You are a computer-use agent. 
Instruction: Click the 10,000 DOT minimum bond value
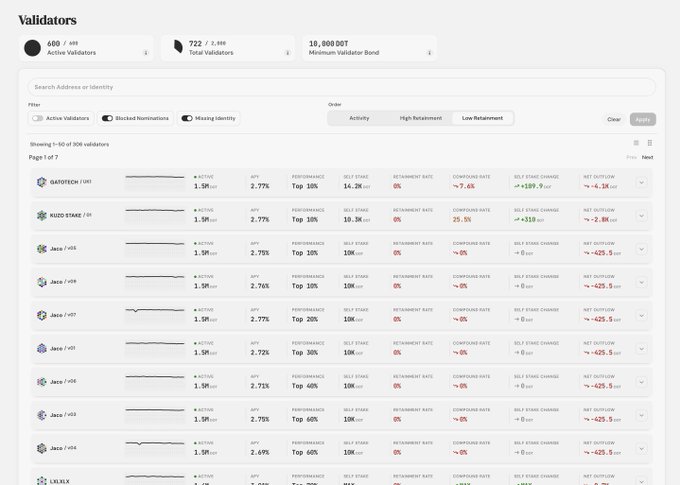point(329,44)
